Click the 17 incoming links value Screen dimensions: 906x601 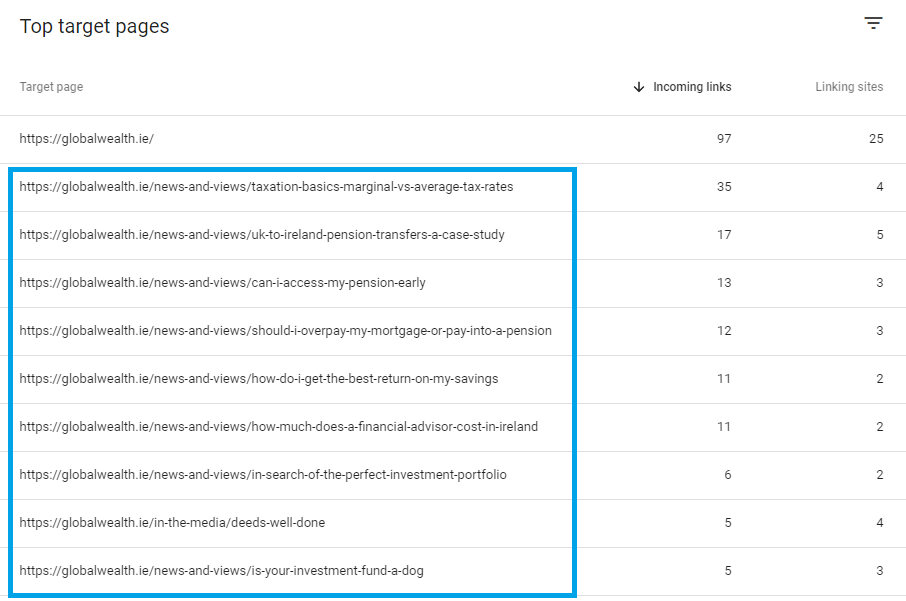[x=723, y=235]
